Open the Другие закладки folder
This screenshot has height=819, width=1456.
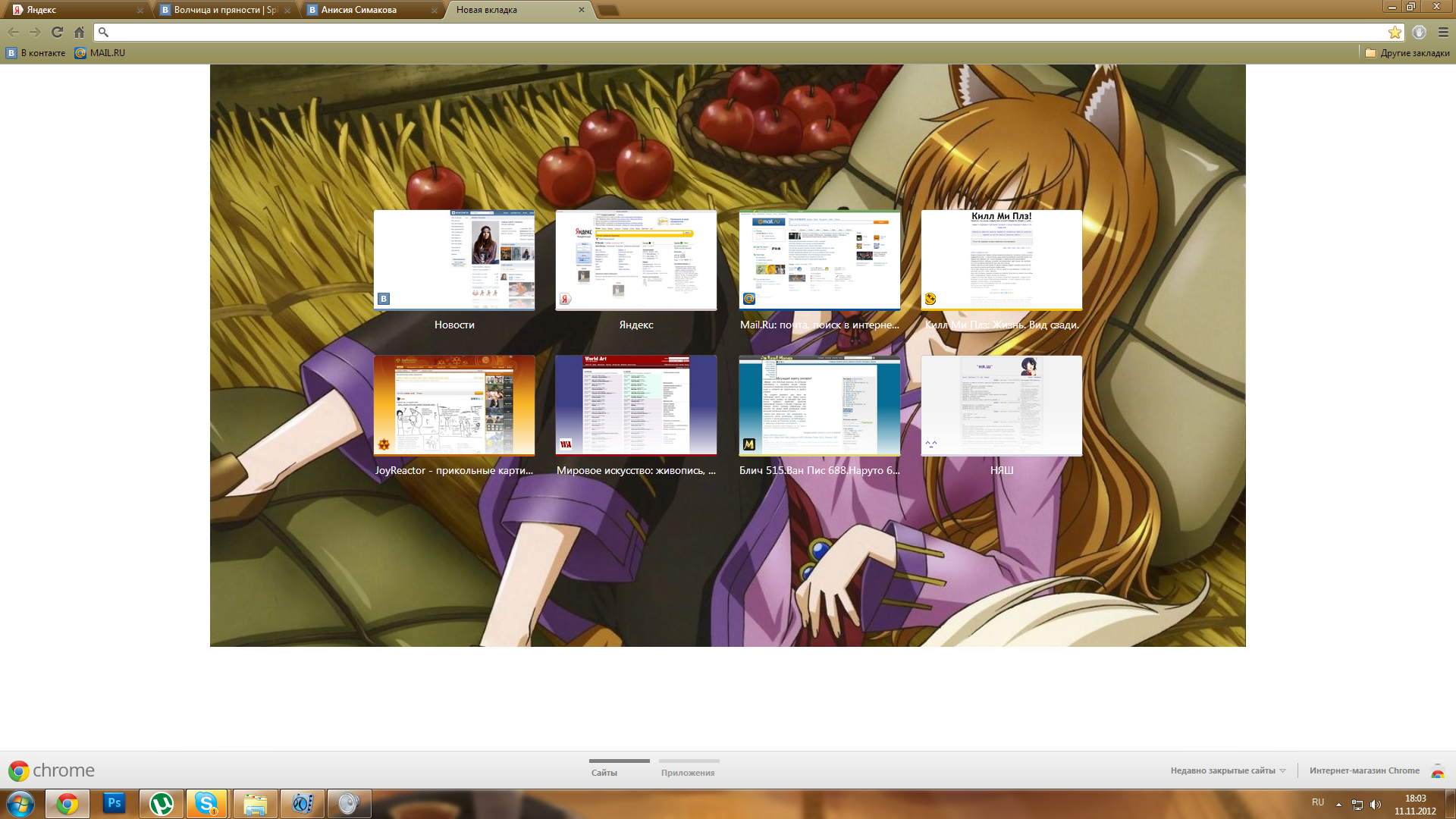coord(1407,53)
